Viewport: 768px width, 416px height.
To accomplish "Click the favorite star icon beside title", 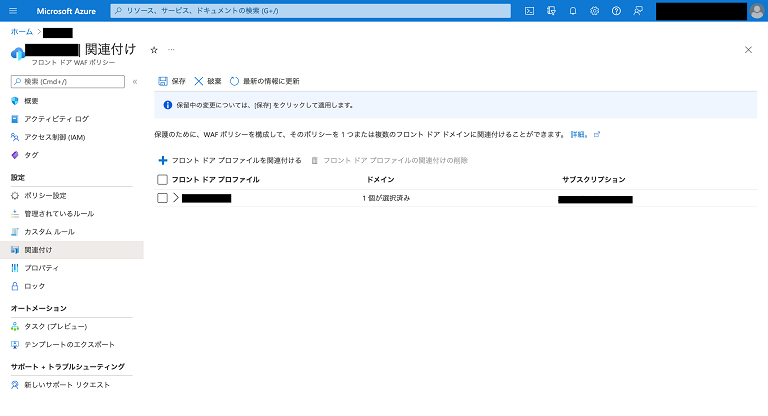I will pyautogui.click(x=154, y=49).
